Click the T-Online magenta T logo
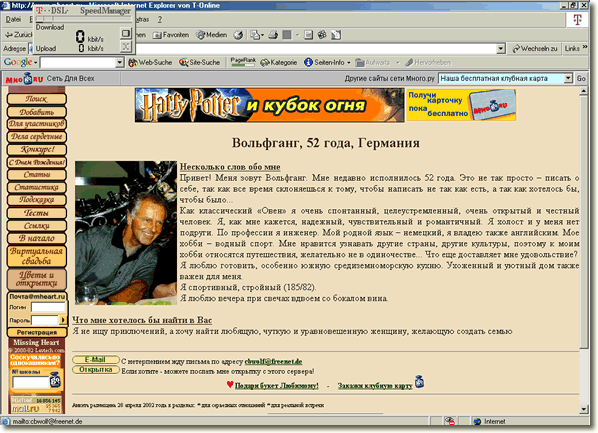This screenshot has width=598, height=433. coord(577,19)
